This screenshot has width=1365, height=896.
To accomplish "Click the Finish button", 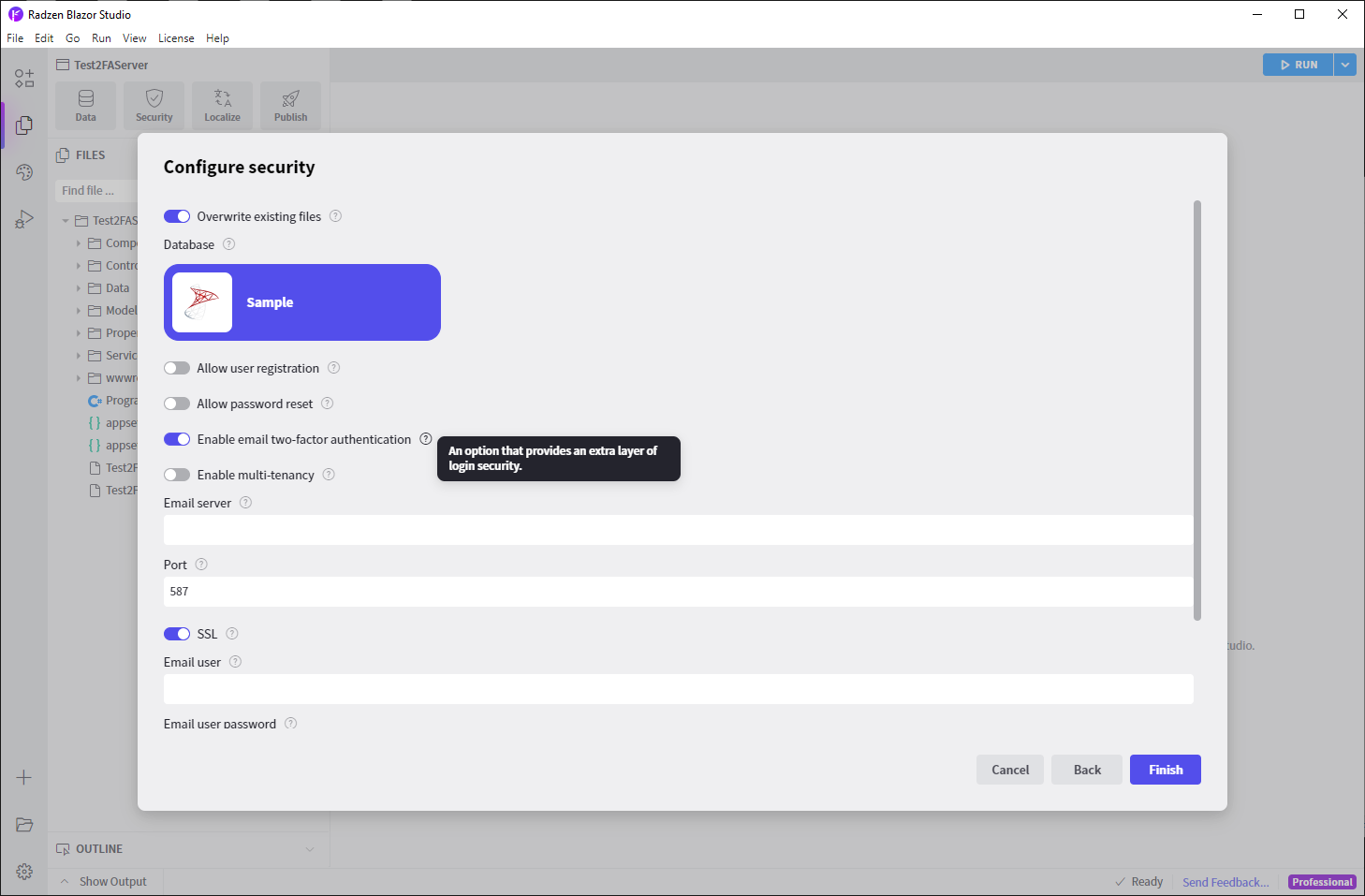I will point(1166,770).
